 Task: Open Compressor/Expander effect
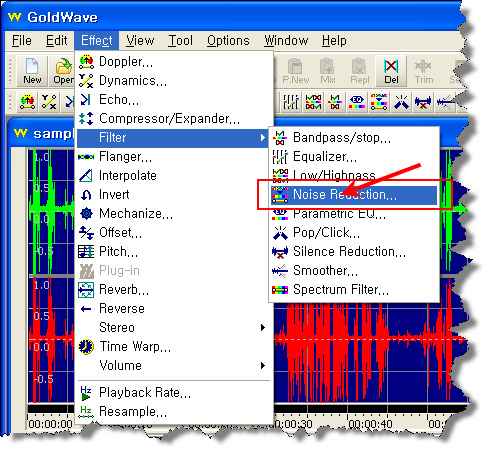[175, 118]
